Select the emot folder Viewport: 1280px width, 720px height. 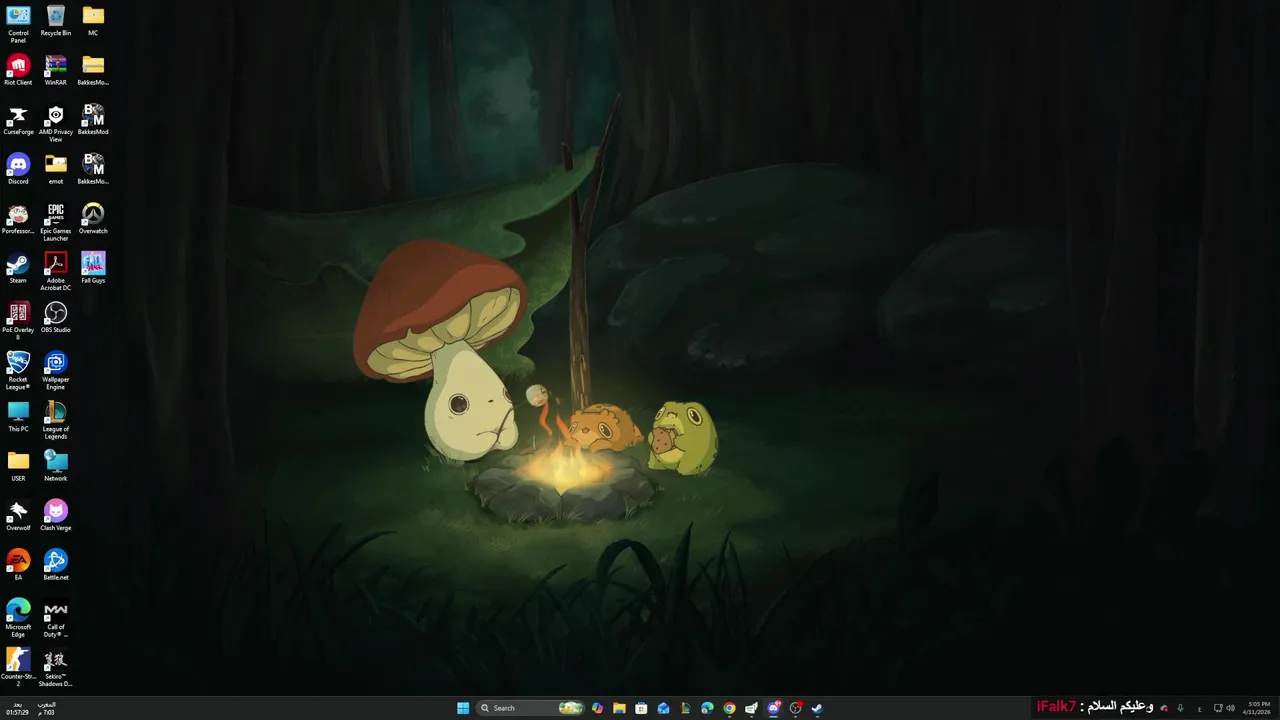point(56,169)
